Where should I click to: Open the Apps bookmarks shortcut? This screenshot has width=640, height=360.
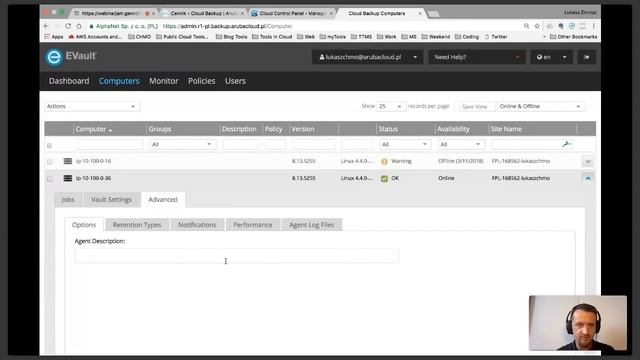(x=53, y=37)
